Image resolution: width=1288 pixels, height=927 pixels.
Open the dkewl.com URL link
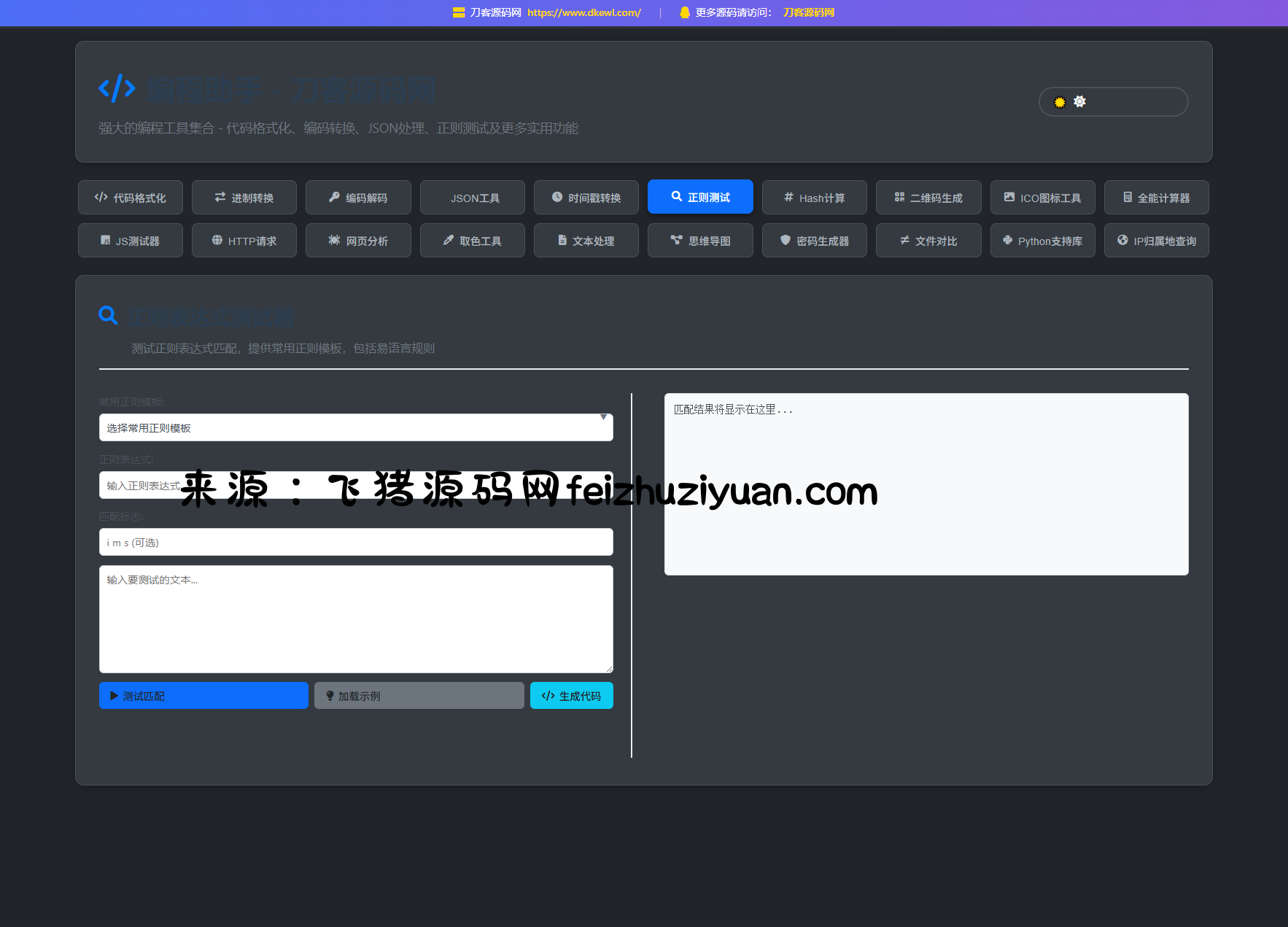[583, 12]
